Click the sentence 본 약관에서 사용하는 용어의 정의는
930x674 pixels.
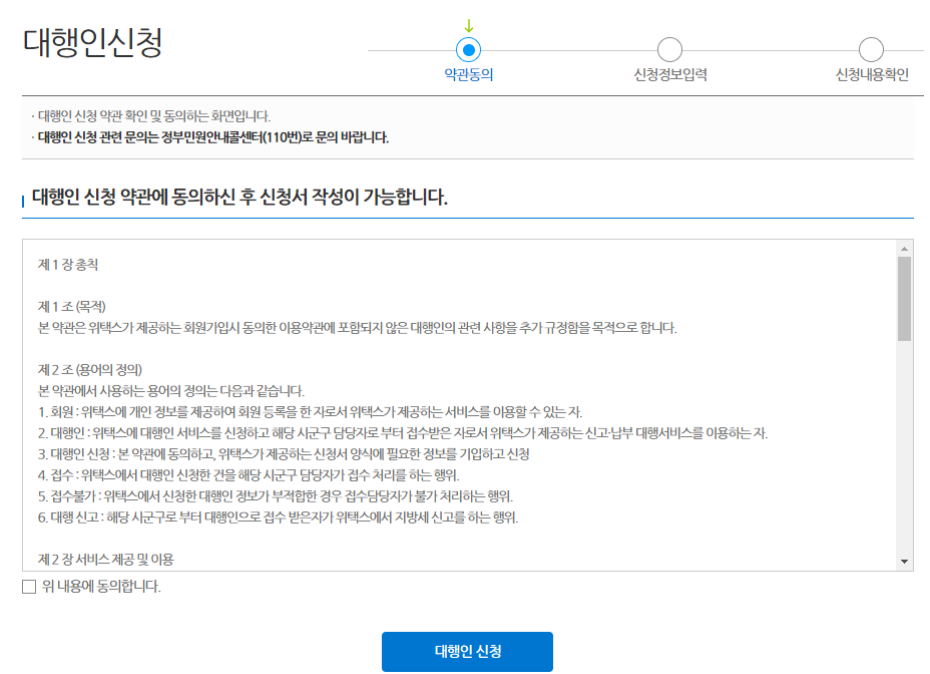click(x=171, y=391)
